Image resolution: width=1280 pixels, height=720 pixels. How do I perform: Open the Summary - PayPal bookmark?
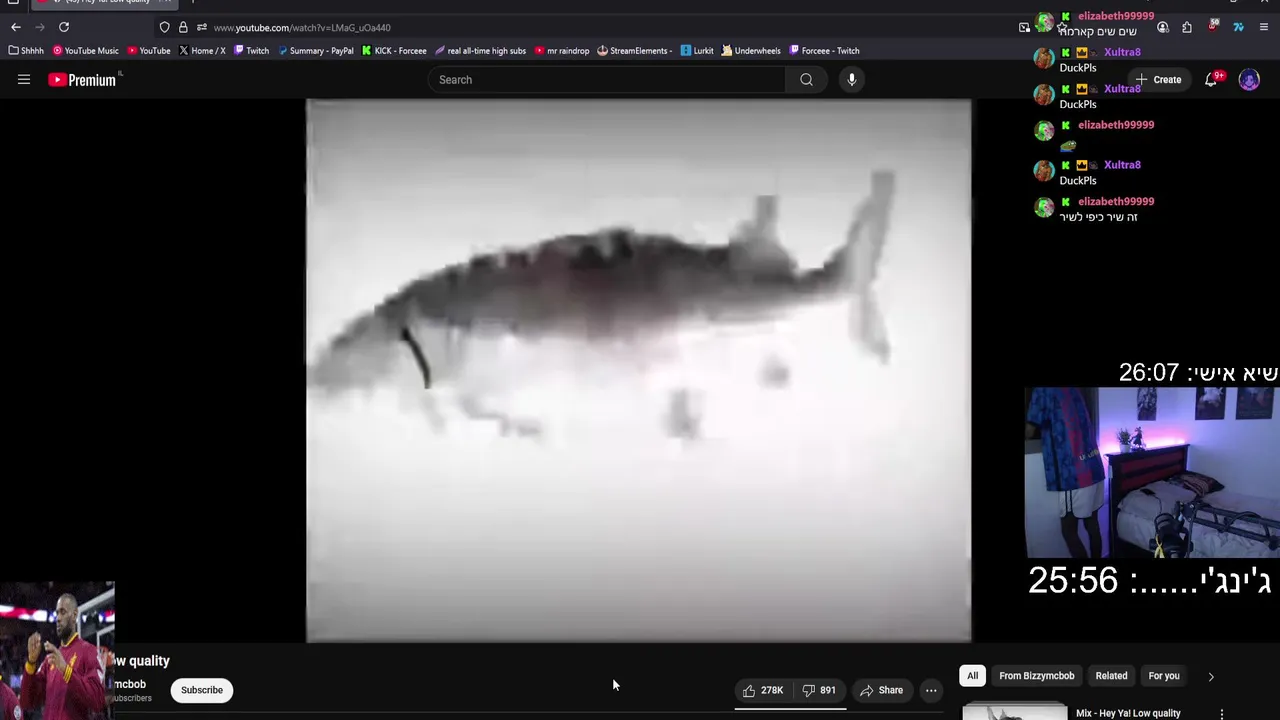pos(315,51)
